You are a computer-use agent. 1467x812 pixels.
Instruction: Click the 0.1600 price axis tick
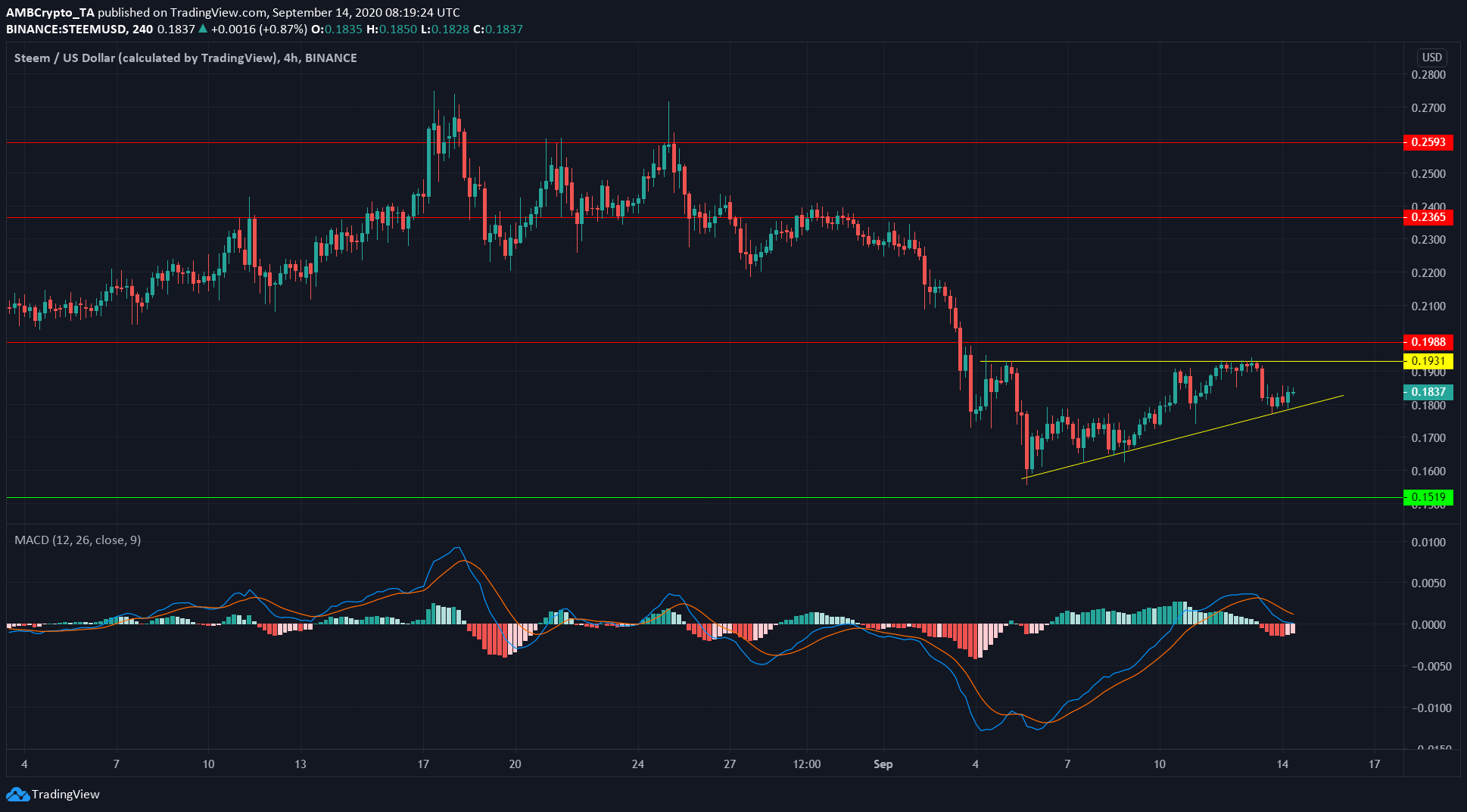pyautogui.click(x=1428, y=471)
